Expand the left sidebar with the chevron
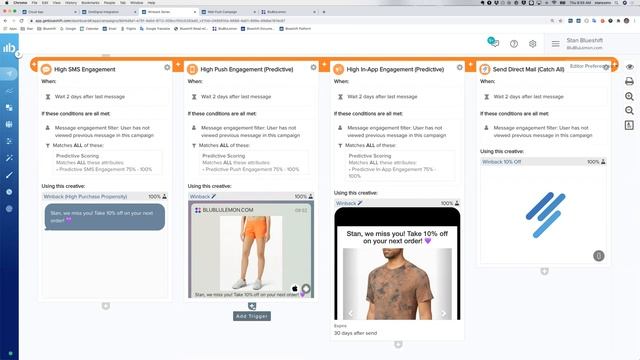Viewport: 640px width, 360px height. click(x=18, y=54)
